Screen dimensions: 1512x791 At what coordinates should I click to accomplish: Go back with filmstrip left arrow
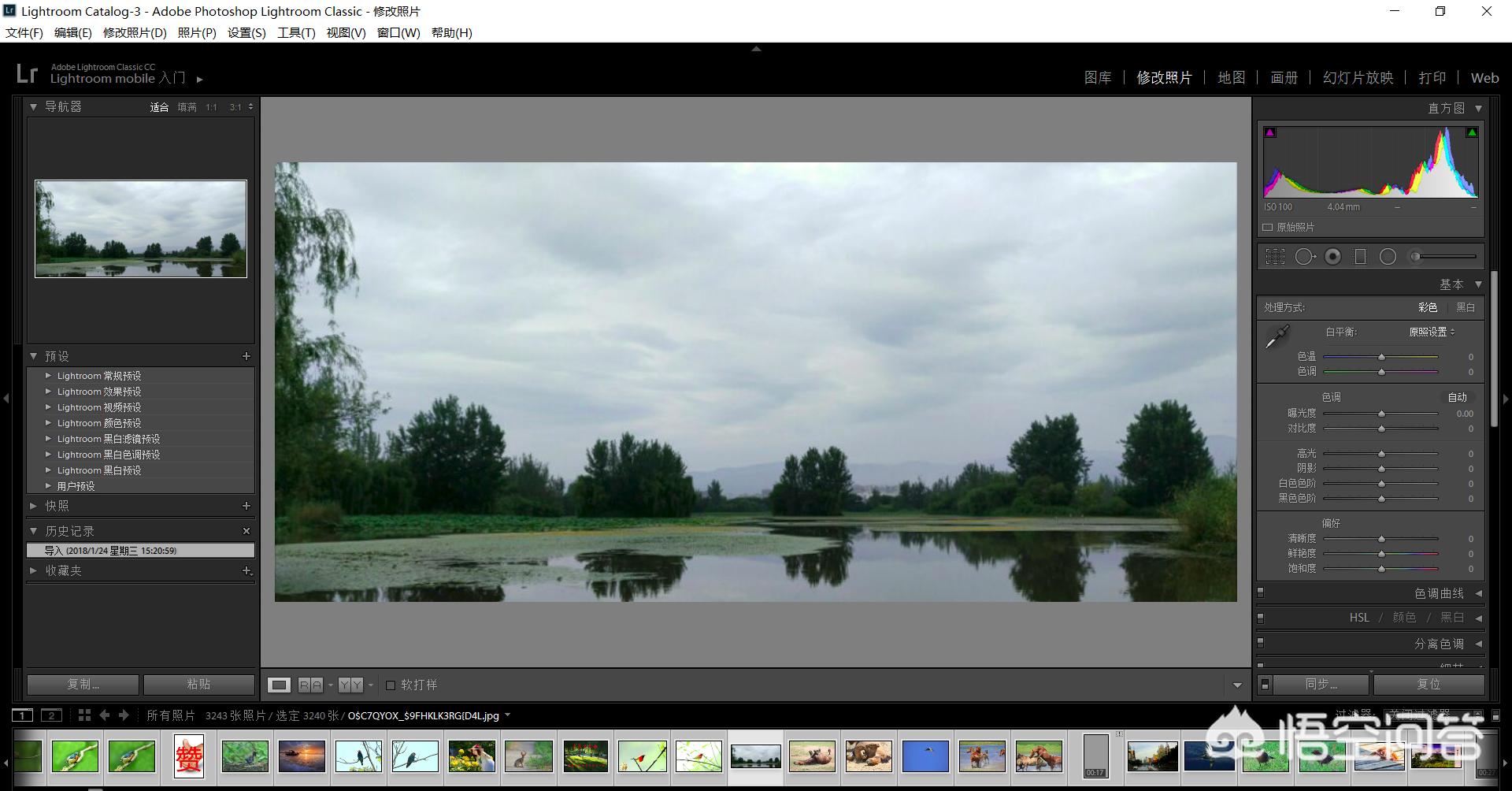(105, 715)
